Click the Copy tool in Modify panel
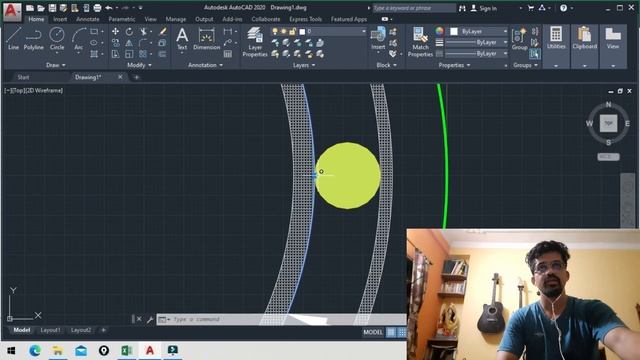This screenshot has width=640, height=360. click(116, 42)
